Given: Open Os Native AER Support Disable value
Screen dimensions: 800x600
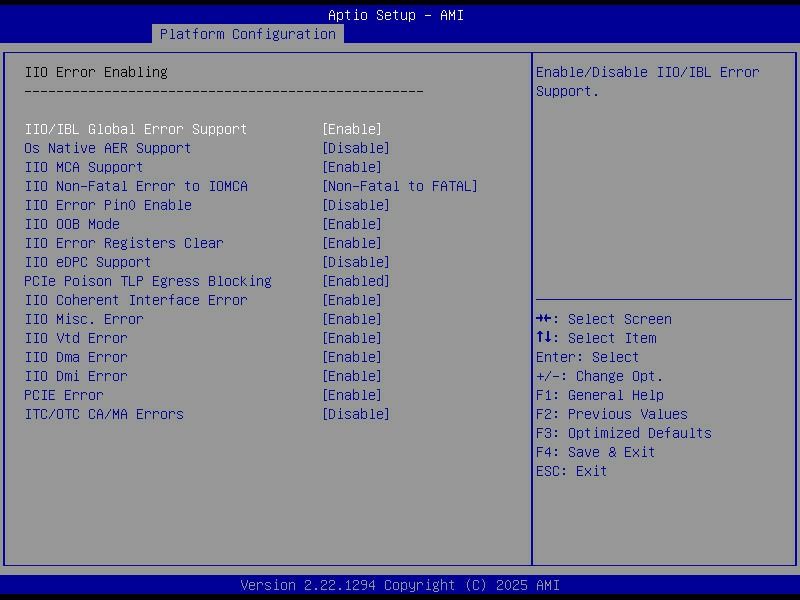Looking at the screenshot, I should [356, 148].
